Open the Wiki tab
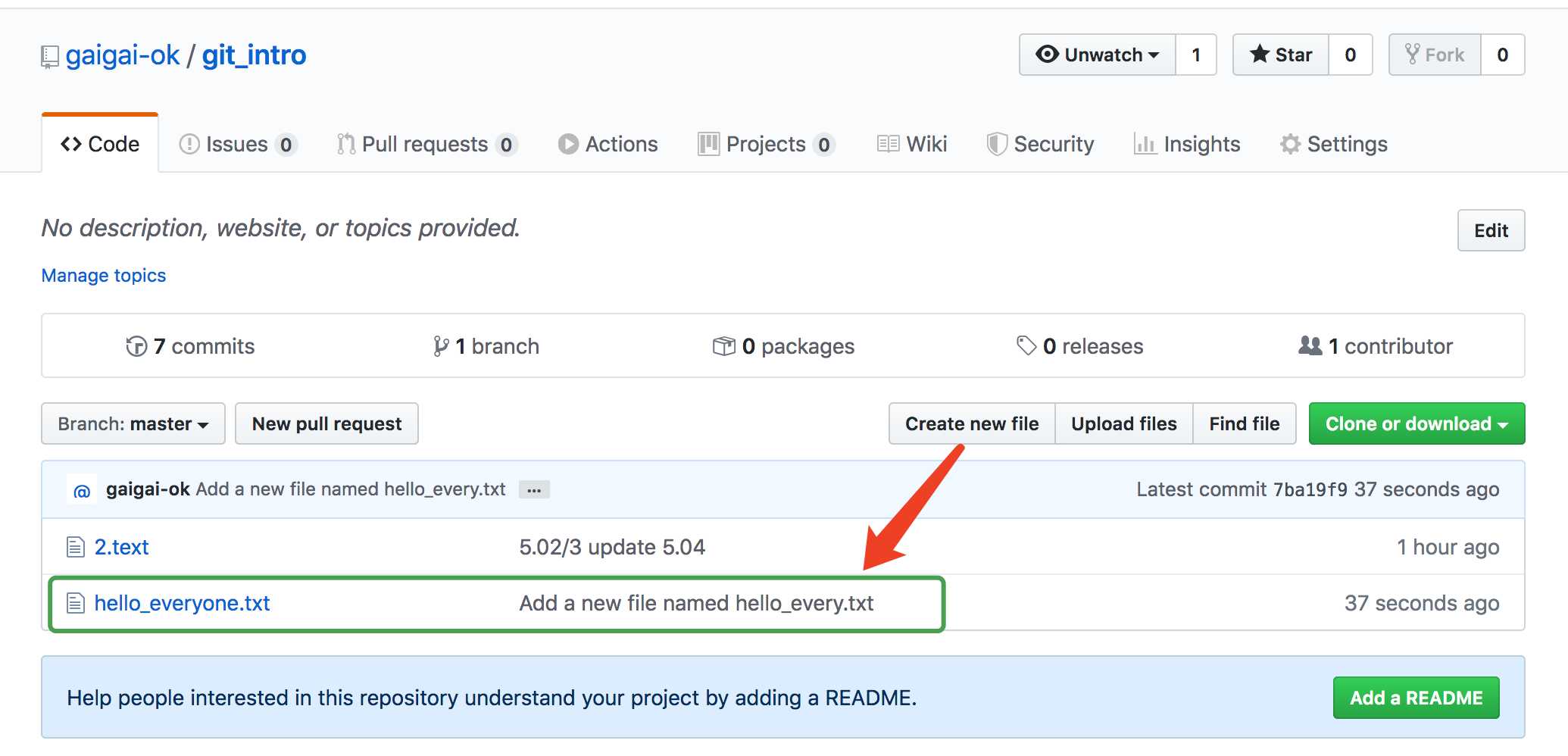Viewport: 1568px width, 756px height. (912, 144)
